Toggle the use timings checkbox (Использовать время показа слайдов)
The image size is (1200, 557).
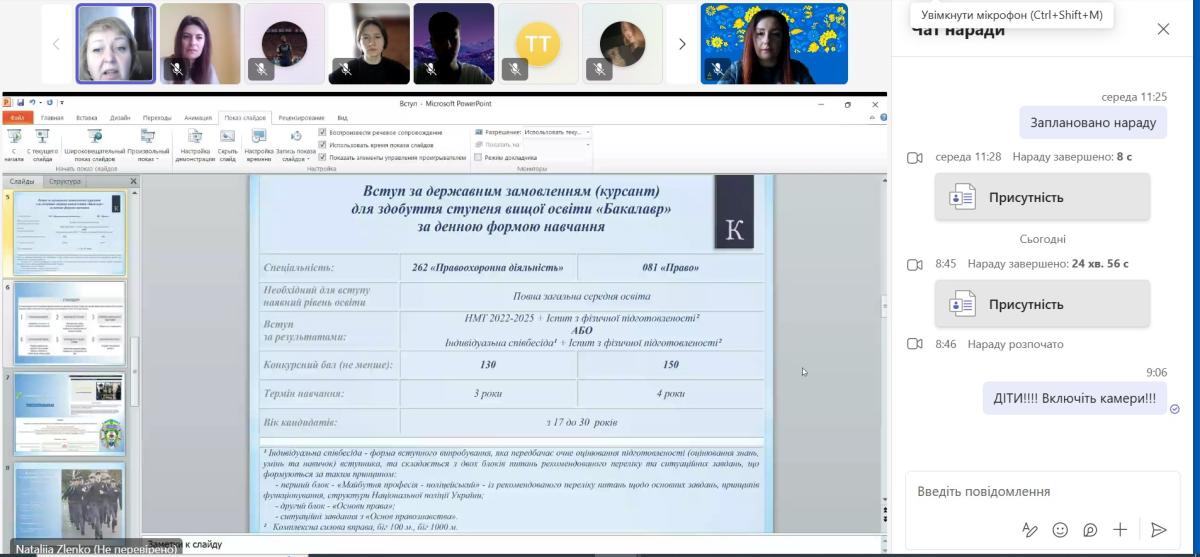click(322, 144)
